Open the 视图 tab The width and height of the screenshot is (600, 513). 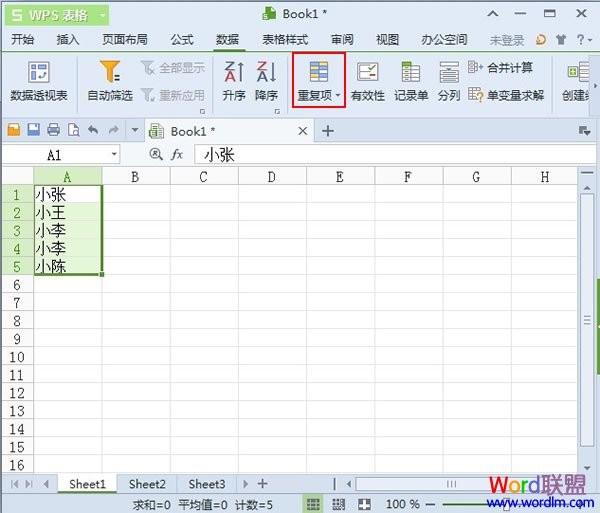tap(387, 39)
